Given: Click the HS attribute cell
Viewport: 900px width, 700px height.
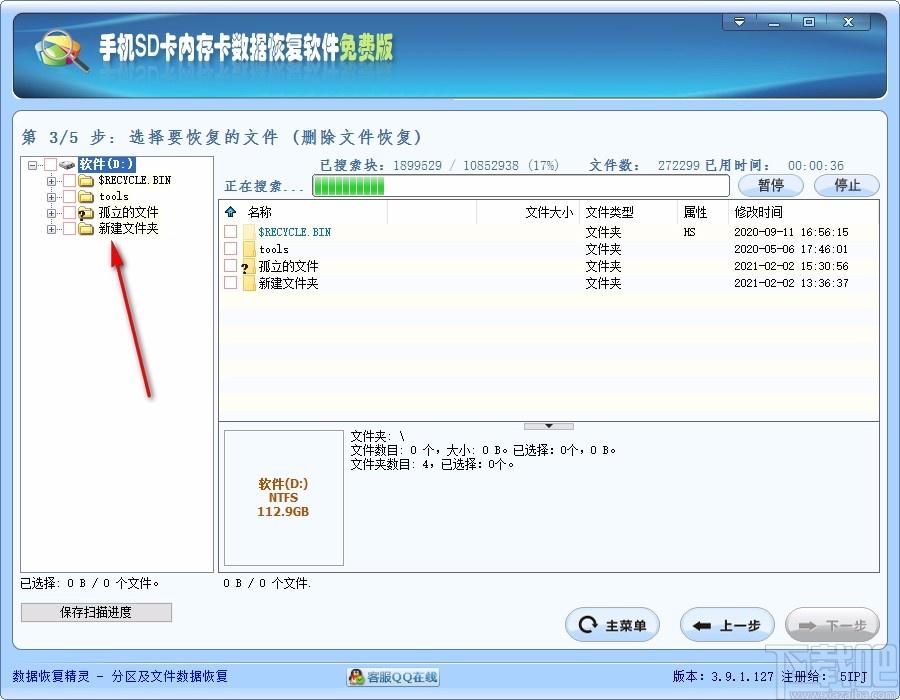Looking at the screenshot, I should click(689, 232).
